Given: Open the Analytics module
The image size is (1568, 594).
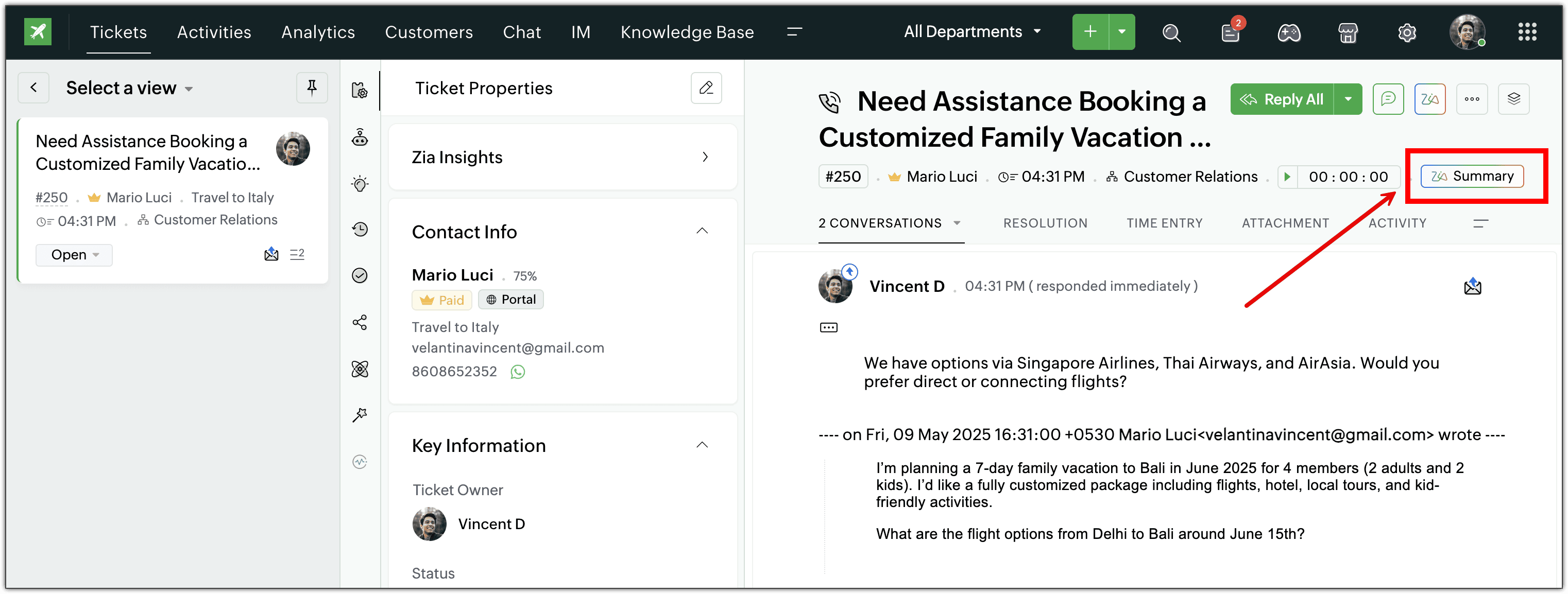Looking at the screenshot, I should [318, 31].
